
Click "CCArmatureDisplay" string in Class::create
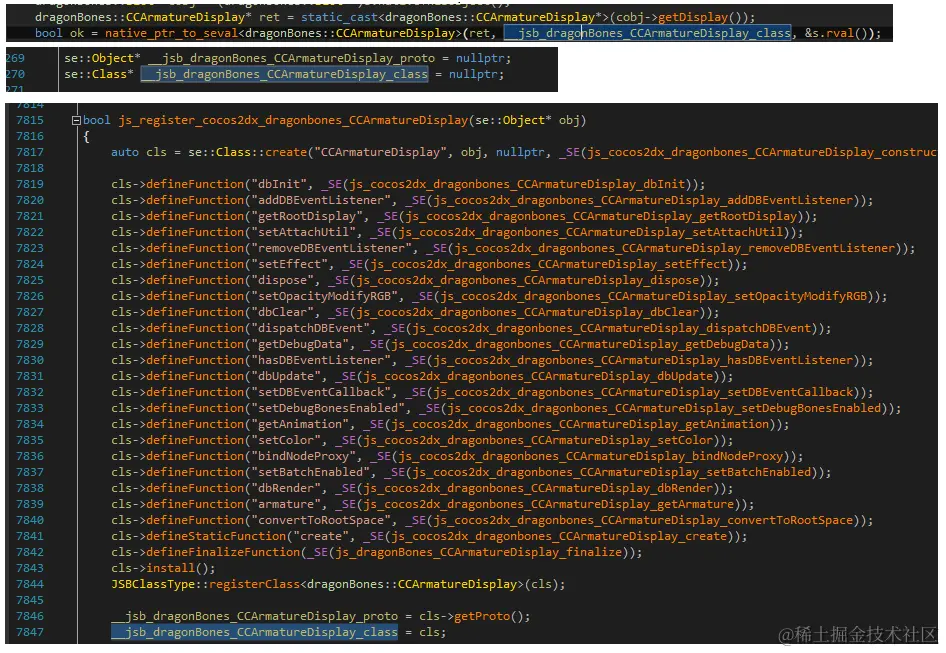tap(380, 152)
